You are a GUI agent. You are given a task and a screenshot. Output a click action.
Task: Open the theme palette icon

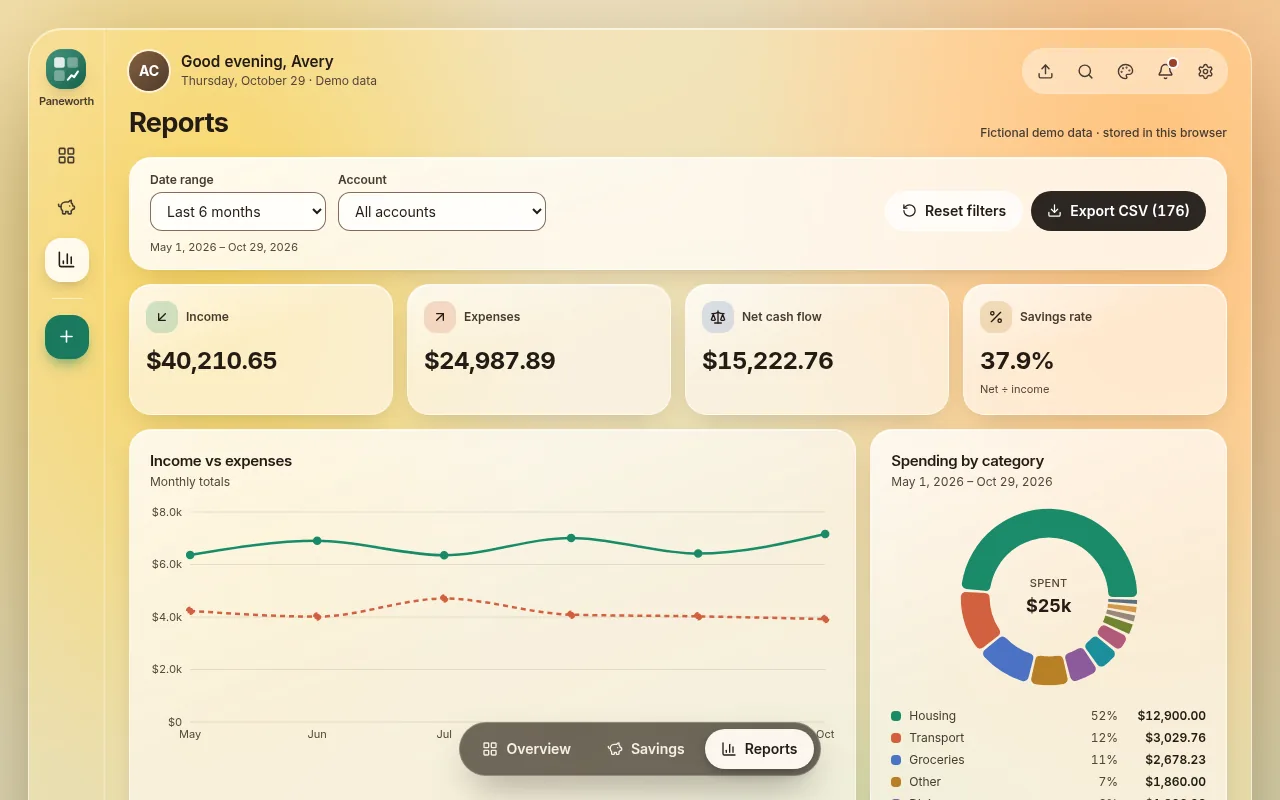1125,72
